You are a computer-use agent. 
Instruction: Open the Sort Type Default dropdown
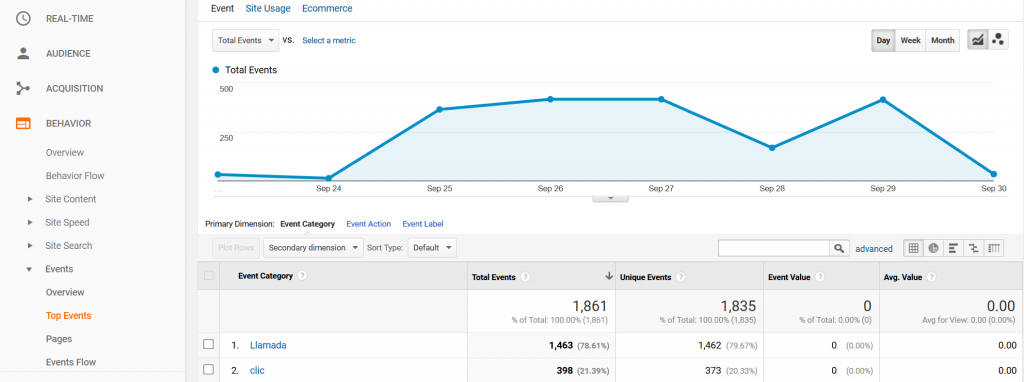[x=432, y=248]
